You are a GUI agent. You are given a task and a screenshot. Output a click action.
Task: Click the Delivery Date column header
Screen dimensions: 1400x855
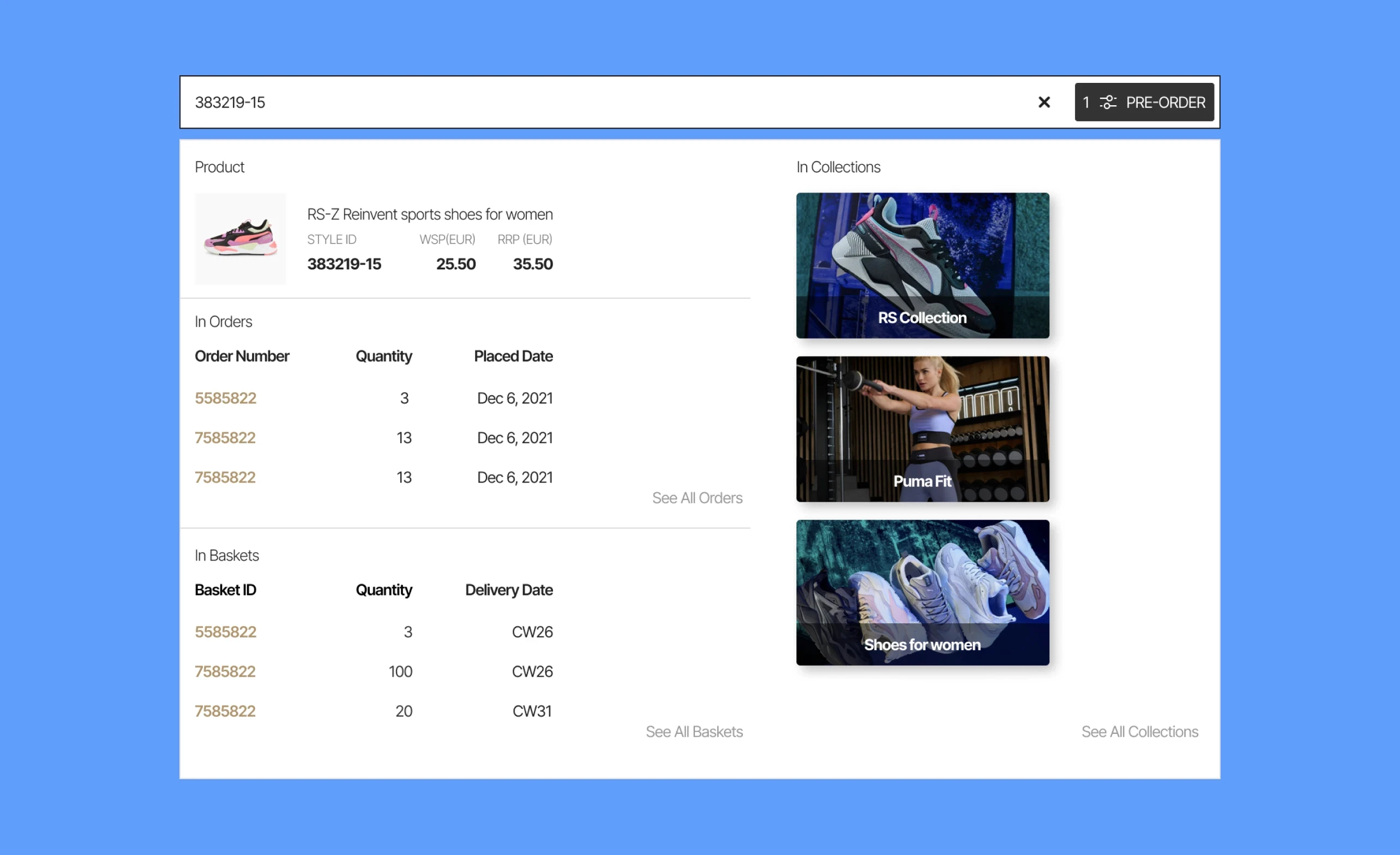[x=508, y=590]
